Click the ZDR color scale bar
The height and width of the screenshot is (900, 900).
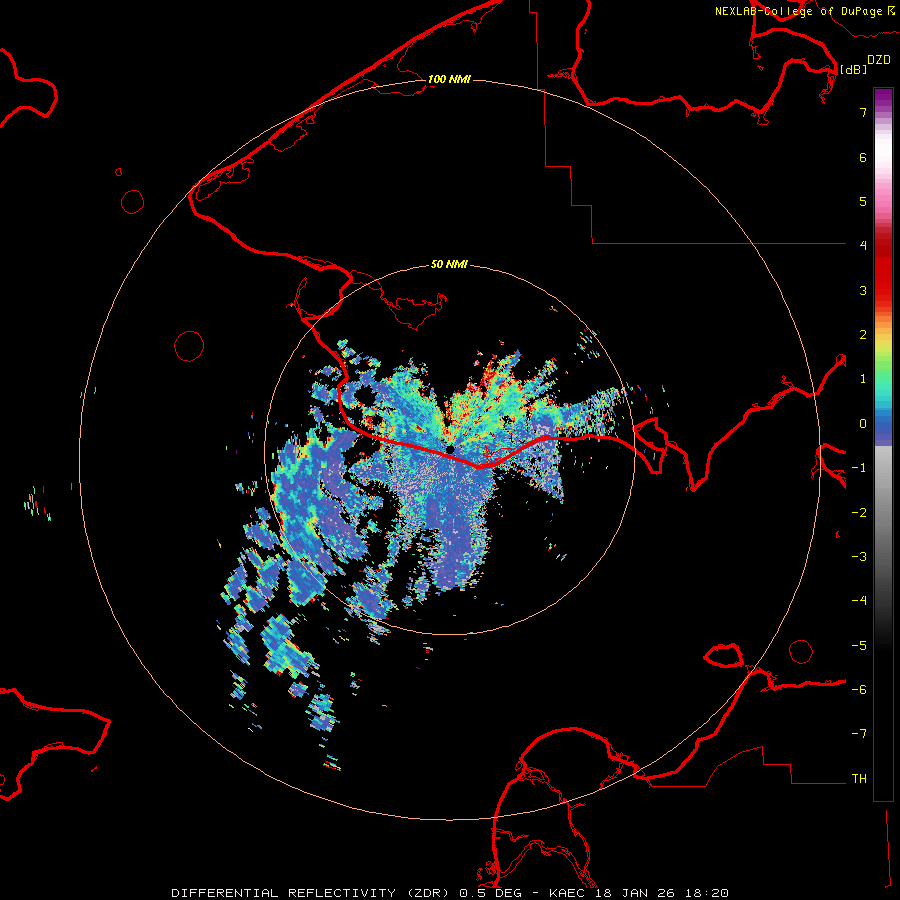point(883,444)
